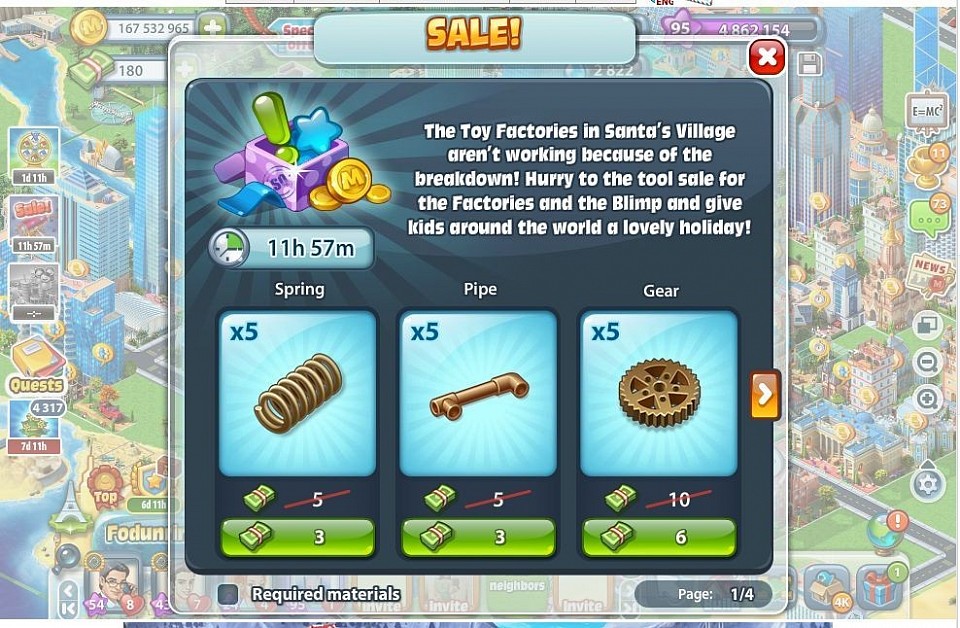Buy Spring pack for 3 cash
Image resolution: width=960 pixels, height=628 pixels.
coord(298,537)
